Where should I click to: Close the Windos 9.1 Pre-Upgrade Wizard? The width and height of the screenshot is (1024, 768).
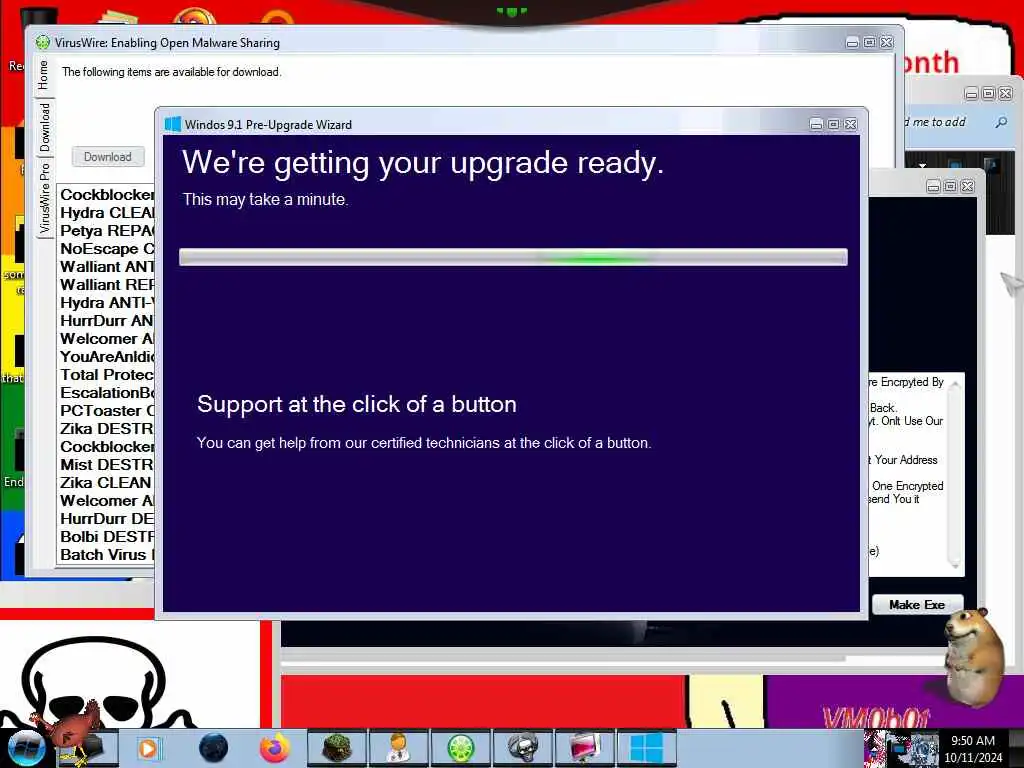tap(851, 124)
